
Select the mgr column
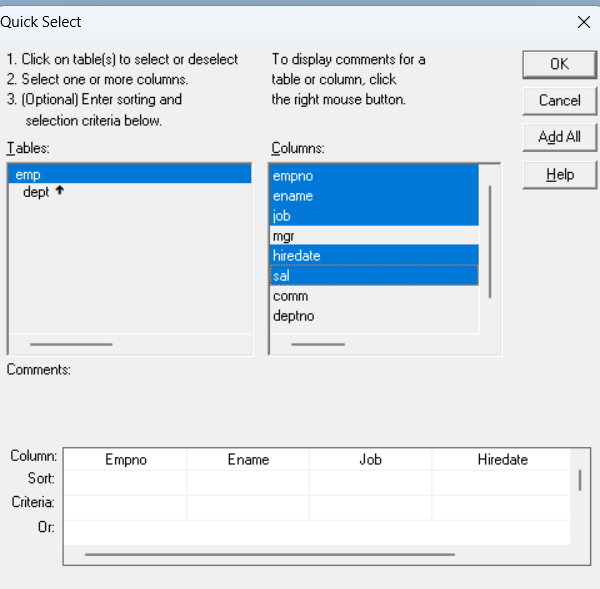374,236
